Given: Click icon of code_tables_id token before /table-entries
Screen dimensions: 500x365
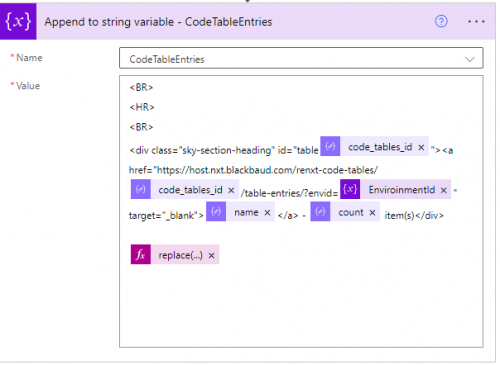Looking at the screenshot, I should tap(141, 189).
